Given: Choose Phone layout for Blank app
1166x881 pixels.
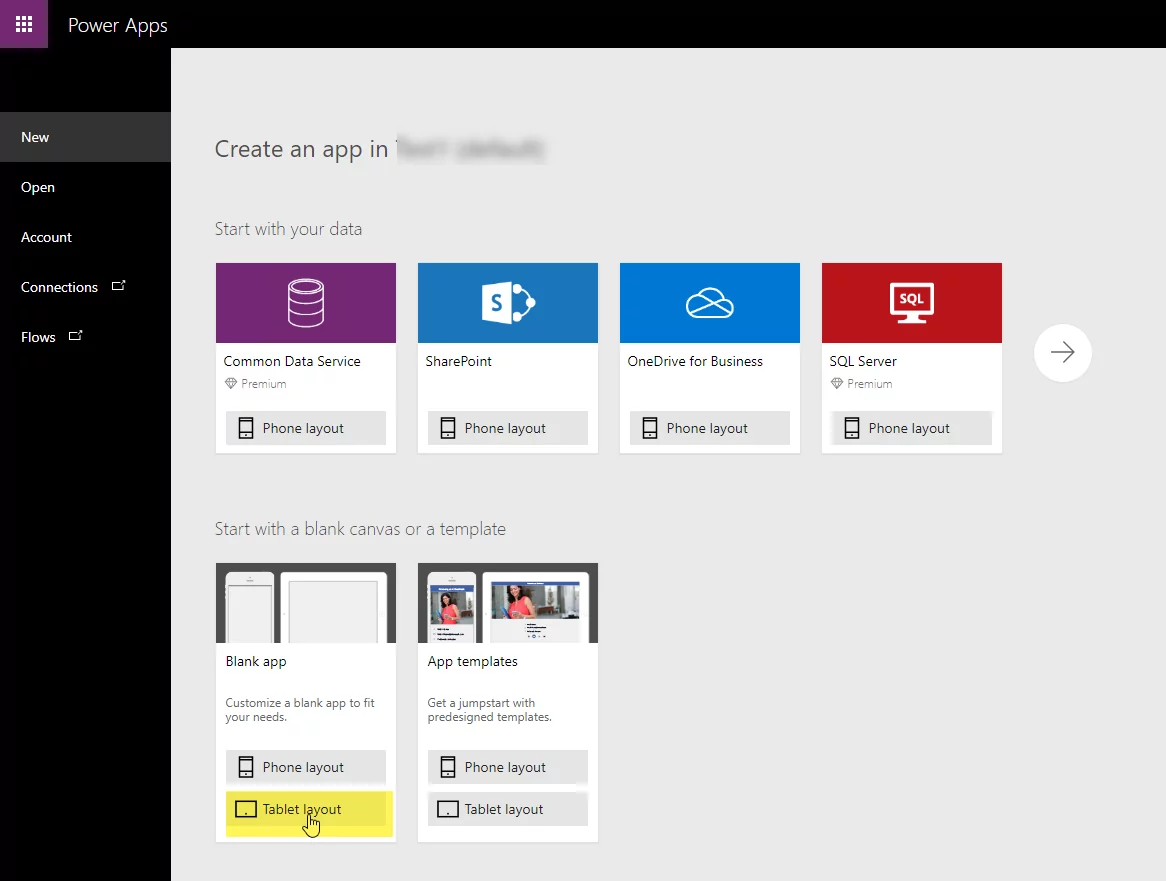Looking at the screenshot, I should [306, 767].
